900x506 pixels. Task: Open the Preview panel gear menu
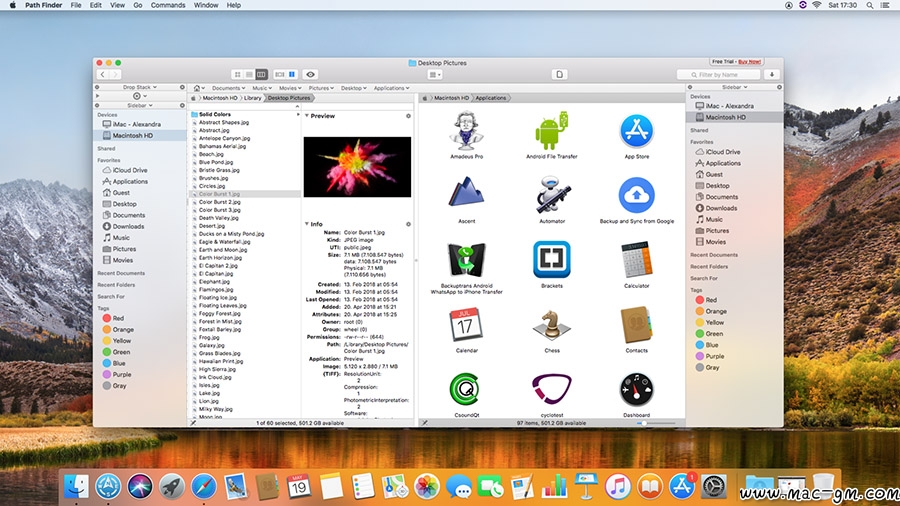408,116
